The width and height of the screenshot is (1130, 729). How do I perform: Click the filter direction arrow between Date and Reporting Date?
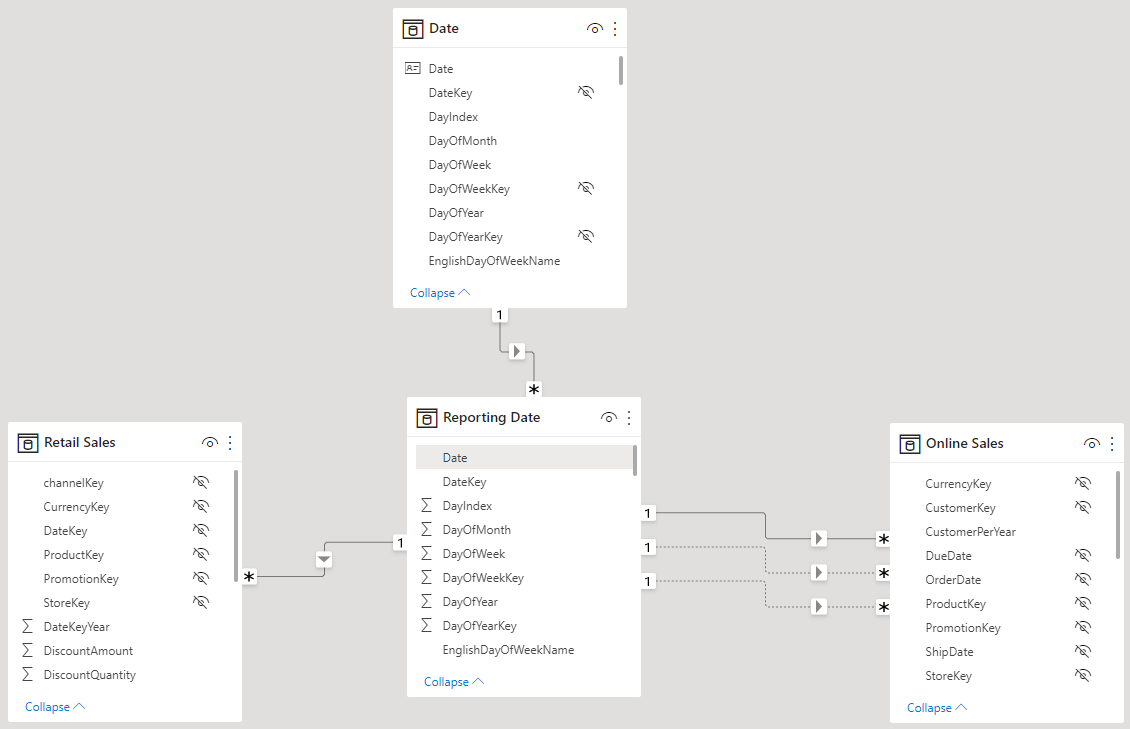(517, 352)
